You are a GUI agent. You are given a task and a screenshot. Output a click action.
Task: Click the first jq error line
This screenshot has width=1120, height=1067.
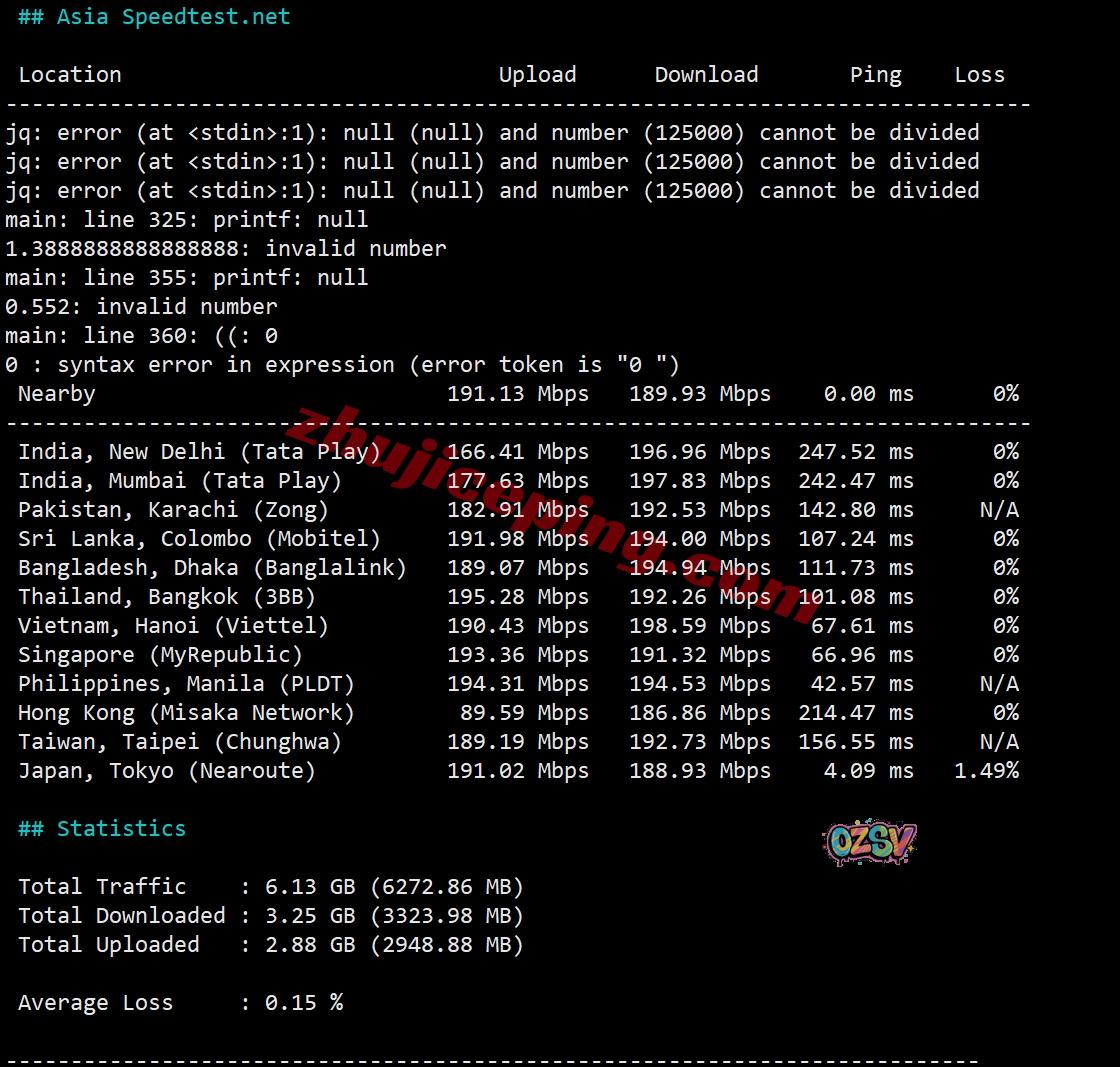492,133
